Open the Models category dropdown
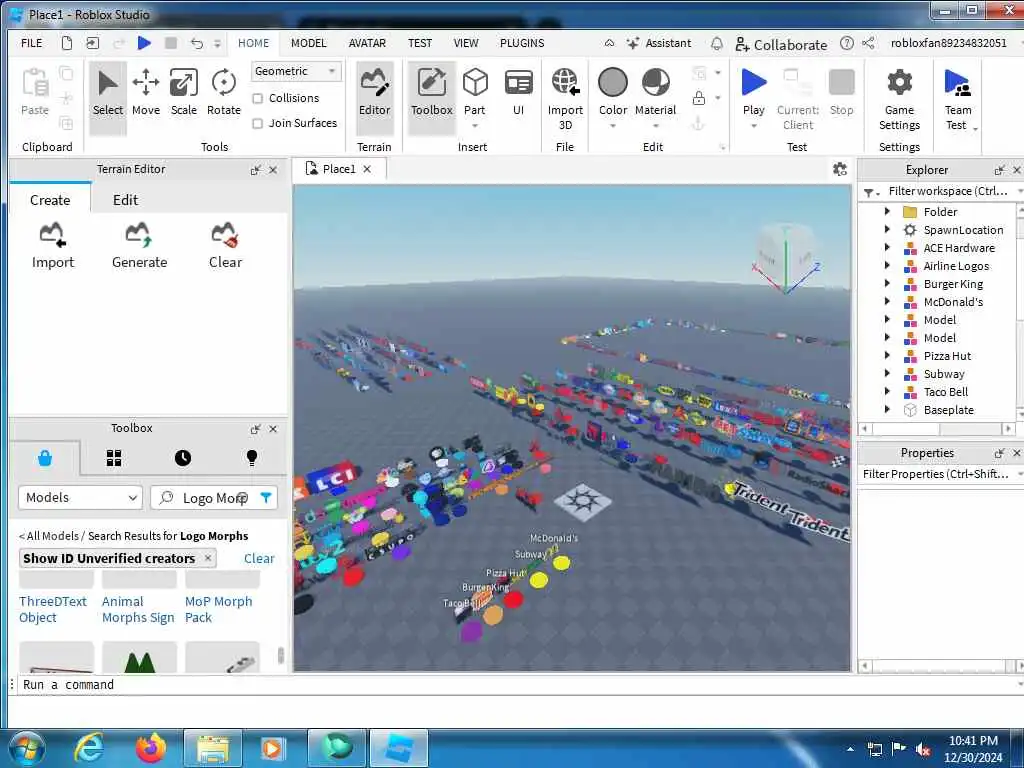Image resolution: width=1024 pixels, height=768 pixels. point(80,498)
